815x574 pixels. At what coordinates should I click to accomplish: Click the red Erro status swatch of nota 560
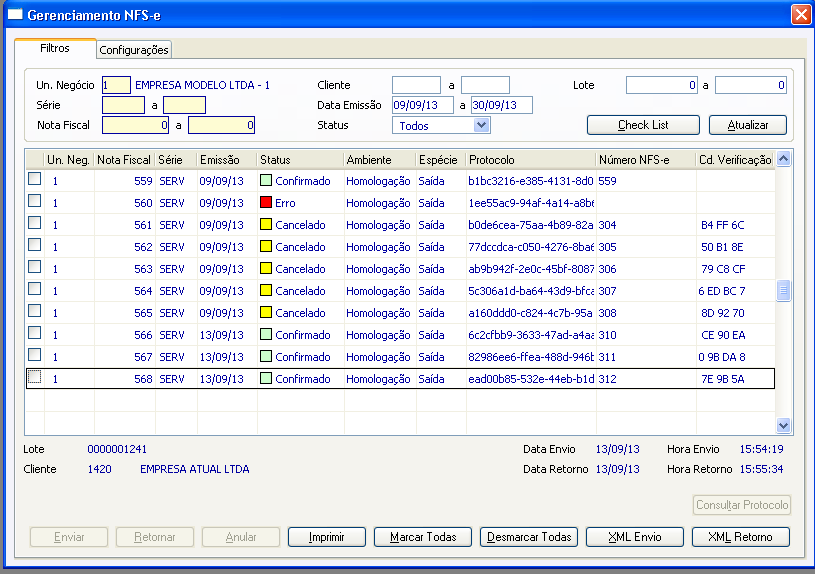(x=266, y=202)
